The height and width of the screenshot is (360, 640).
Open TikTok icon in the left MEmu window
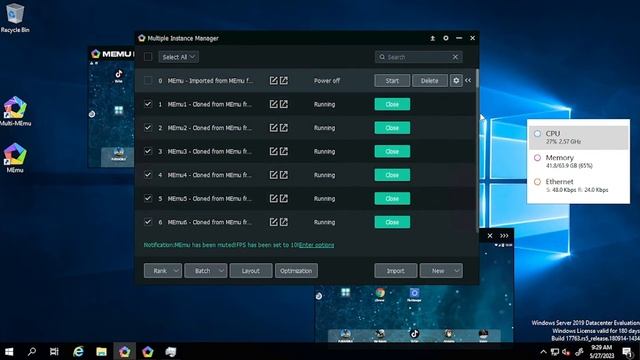118,76
